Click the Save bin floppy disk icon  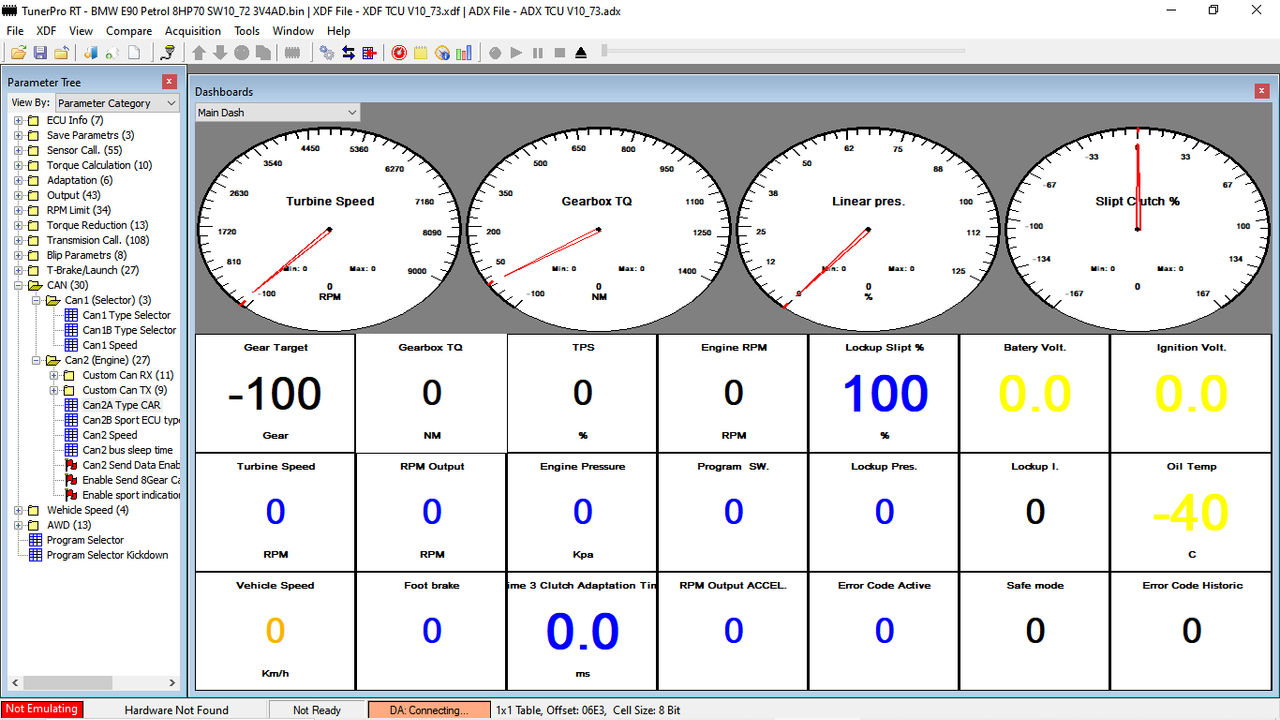(41, 53)
